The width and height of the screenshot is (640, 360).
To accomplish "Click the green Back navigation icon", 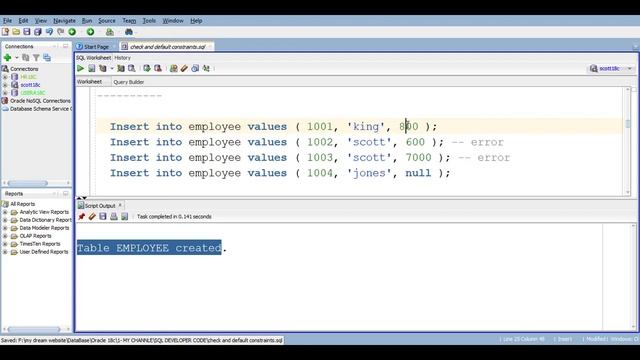I will [72, 32].
